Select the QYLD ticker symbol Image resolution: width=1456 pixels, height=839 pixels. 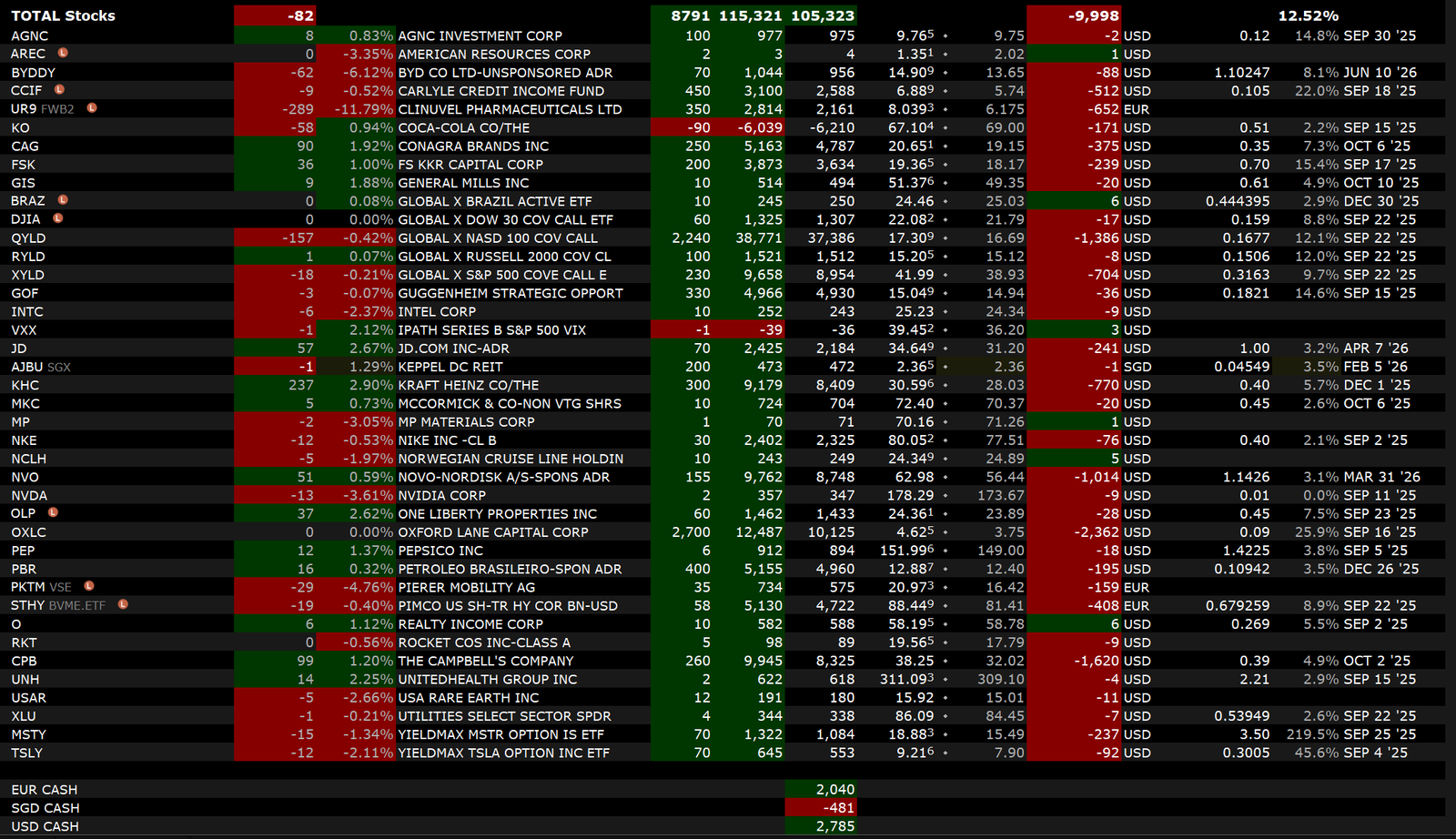tap(28, 238)
